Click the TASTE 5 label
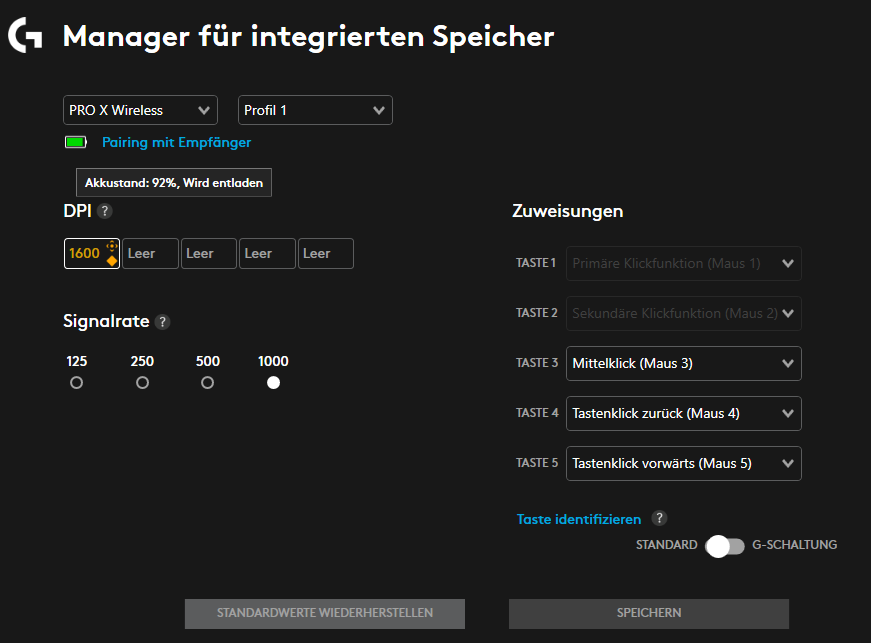The width and height of the screenshot is (871, 643). (x=537, y=463)
